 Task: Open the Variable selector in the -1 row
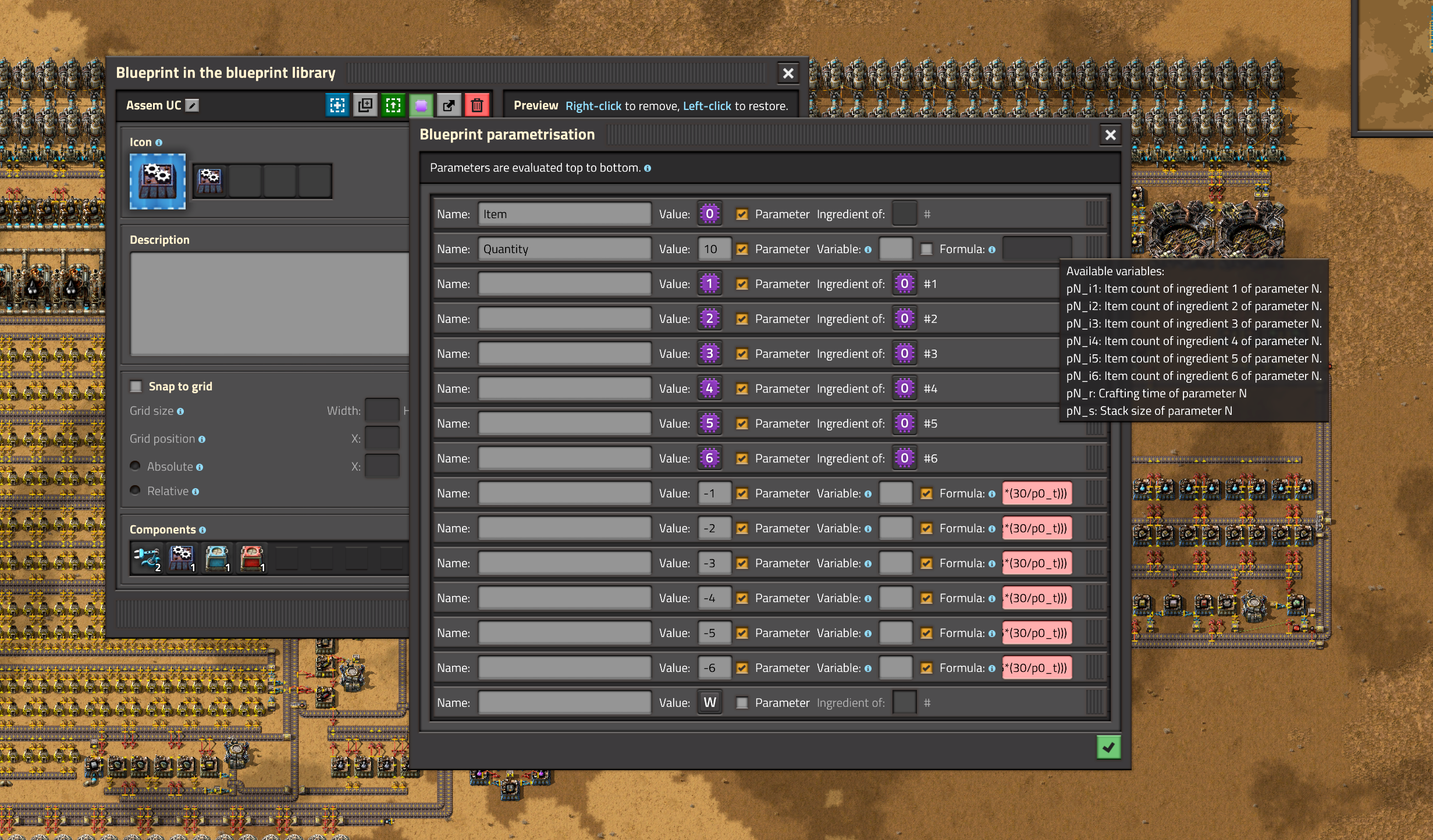point(895,493)
